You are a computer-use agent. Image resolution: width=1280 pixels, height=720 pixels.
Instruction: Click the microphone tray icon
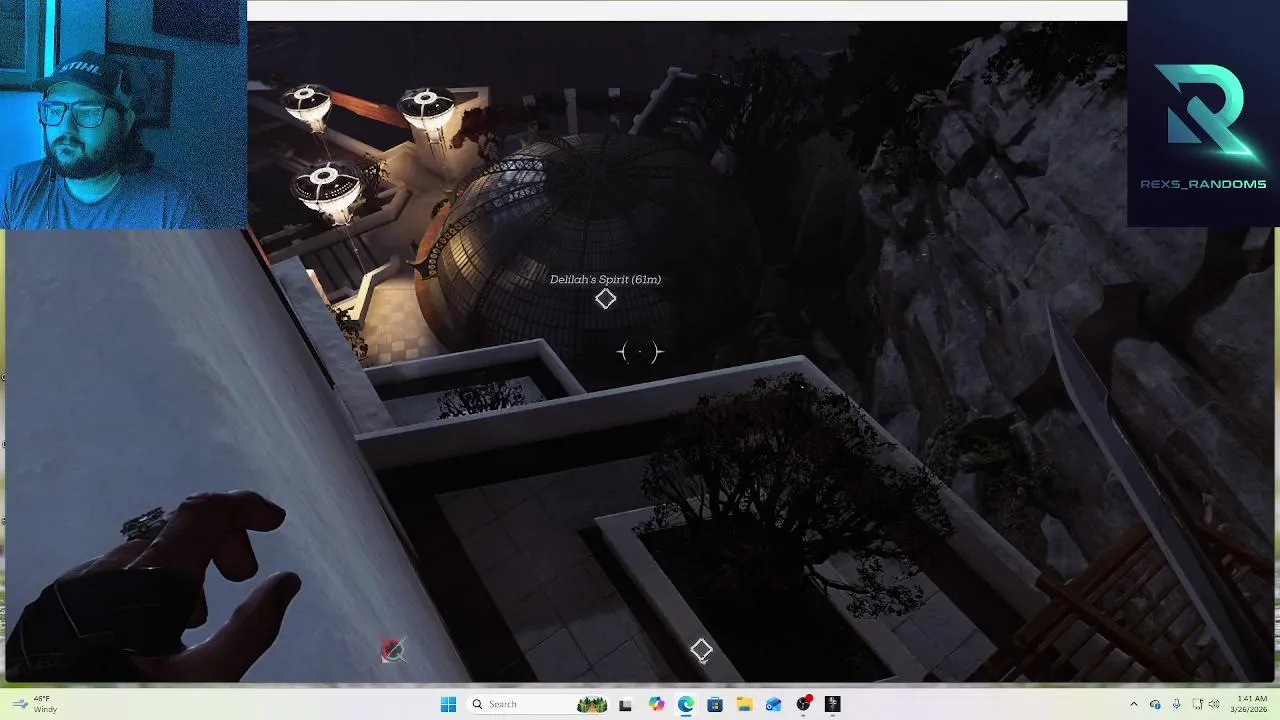pos(1177,704)
